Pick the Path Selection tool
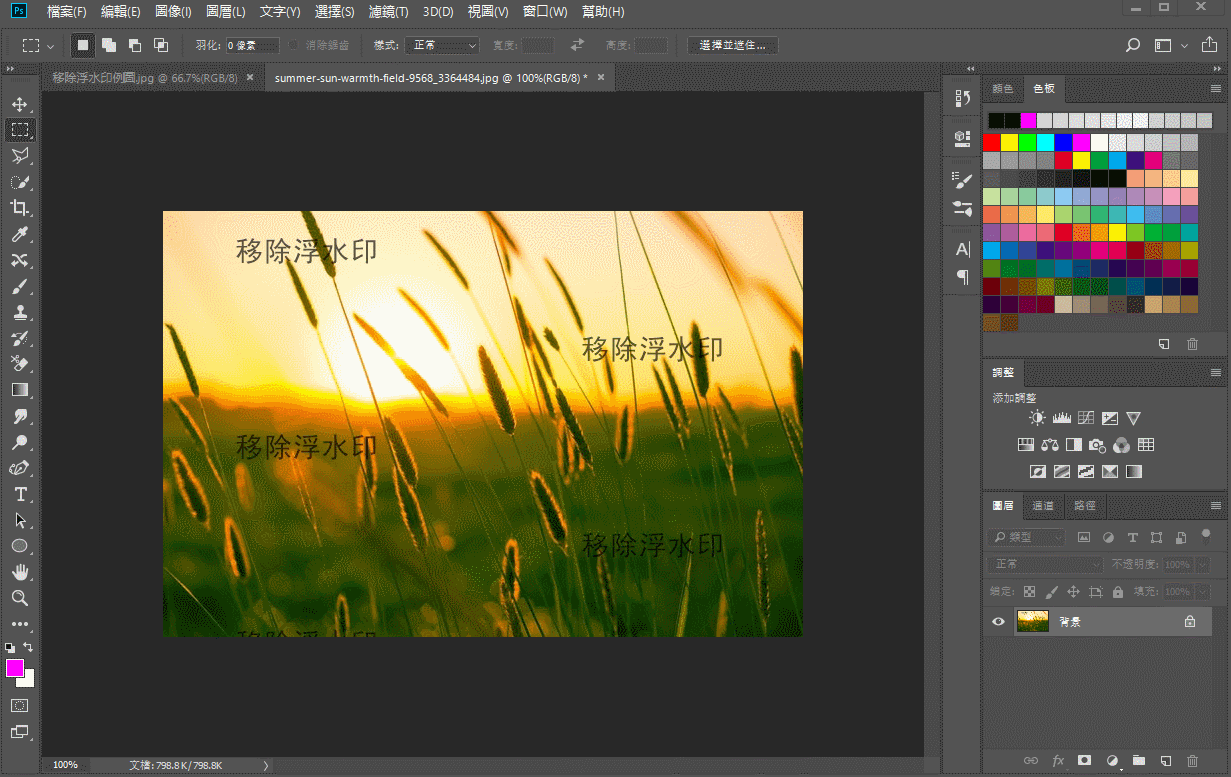 (x=19, y=520)
